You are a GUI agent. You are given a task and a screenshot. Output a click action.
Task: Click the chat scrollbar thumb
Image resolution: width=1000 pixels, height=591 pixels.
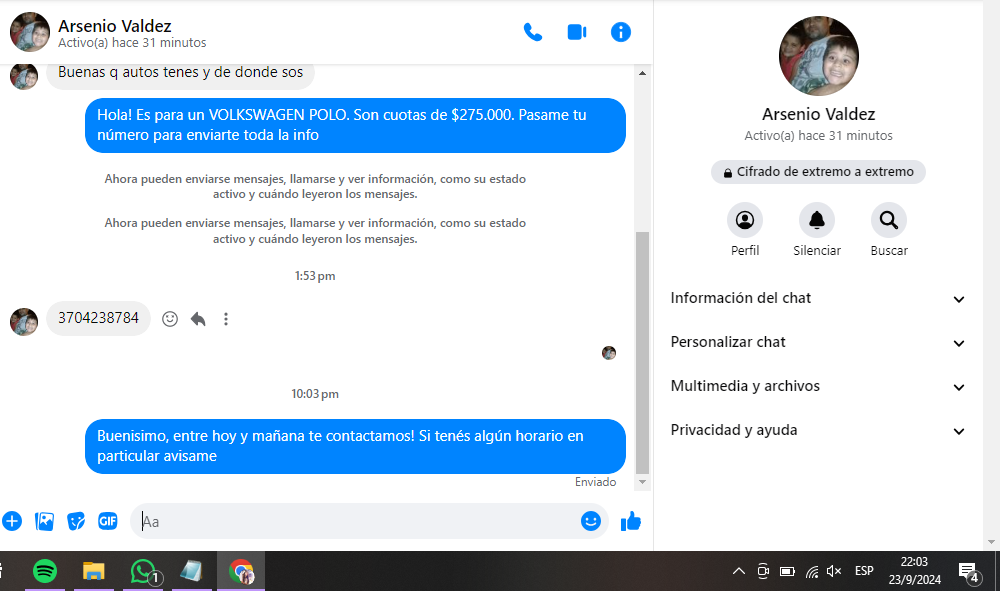tap(642, 353)
